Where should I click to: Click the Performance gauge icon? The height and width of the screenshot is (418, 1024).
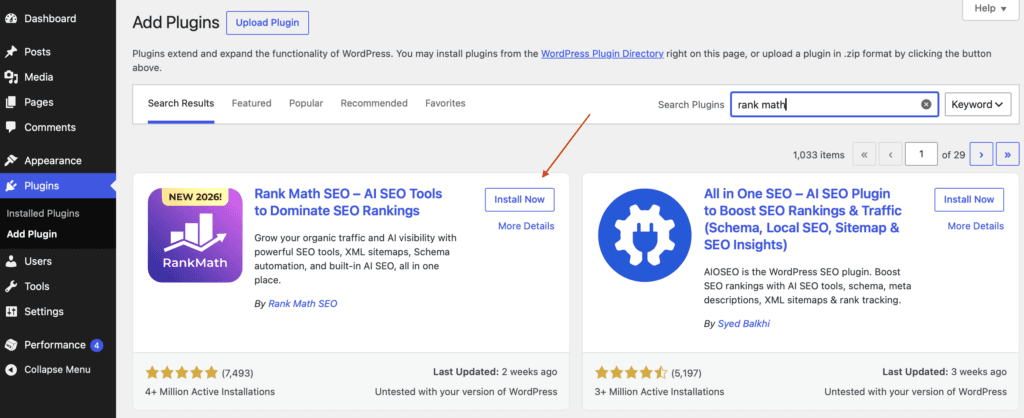pos(10,345)
